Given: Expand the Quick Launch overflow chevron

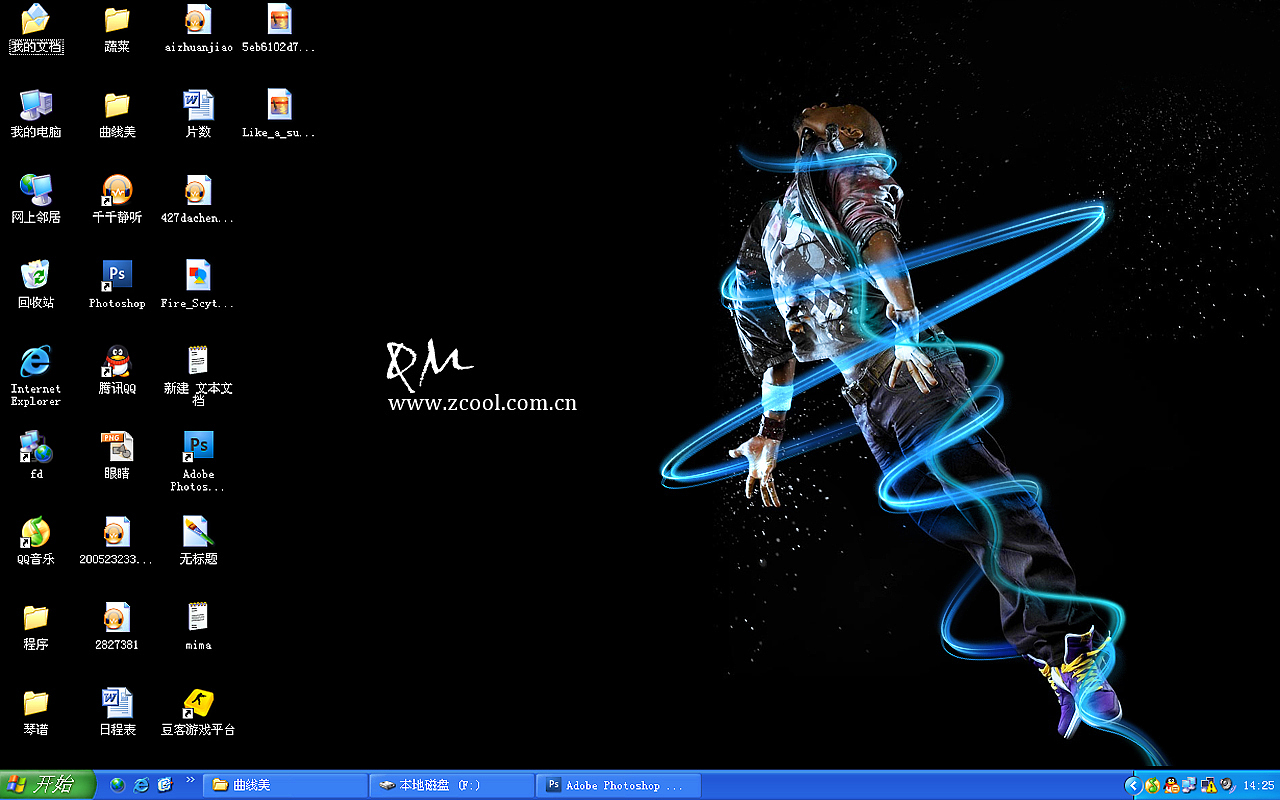Looking at the screenshot, I should 190,779.
